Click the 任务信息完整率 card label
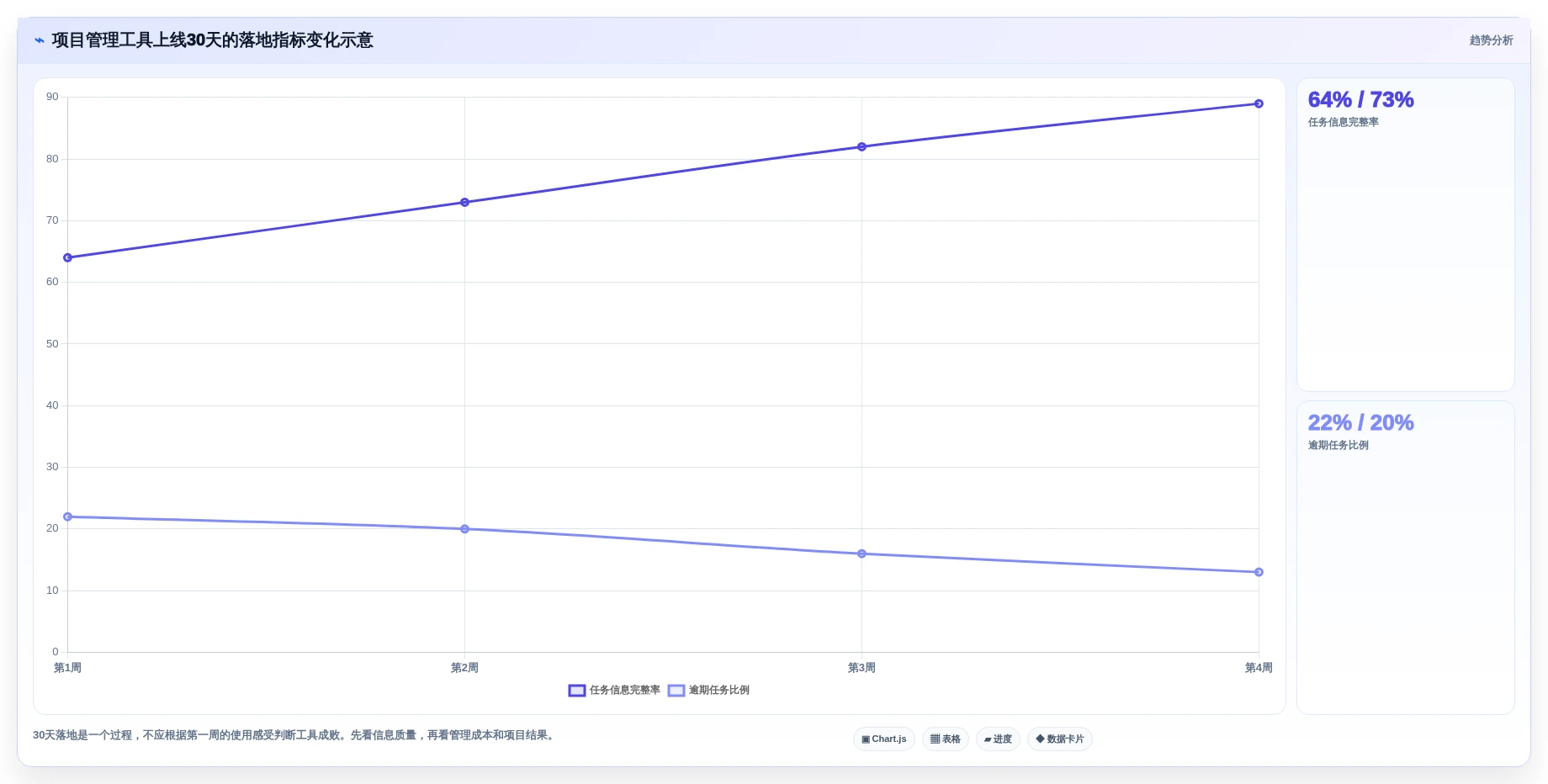The image size is (1548, 784). 1343,123
